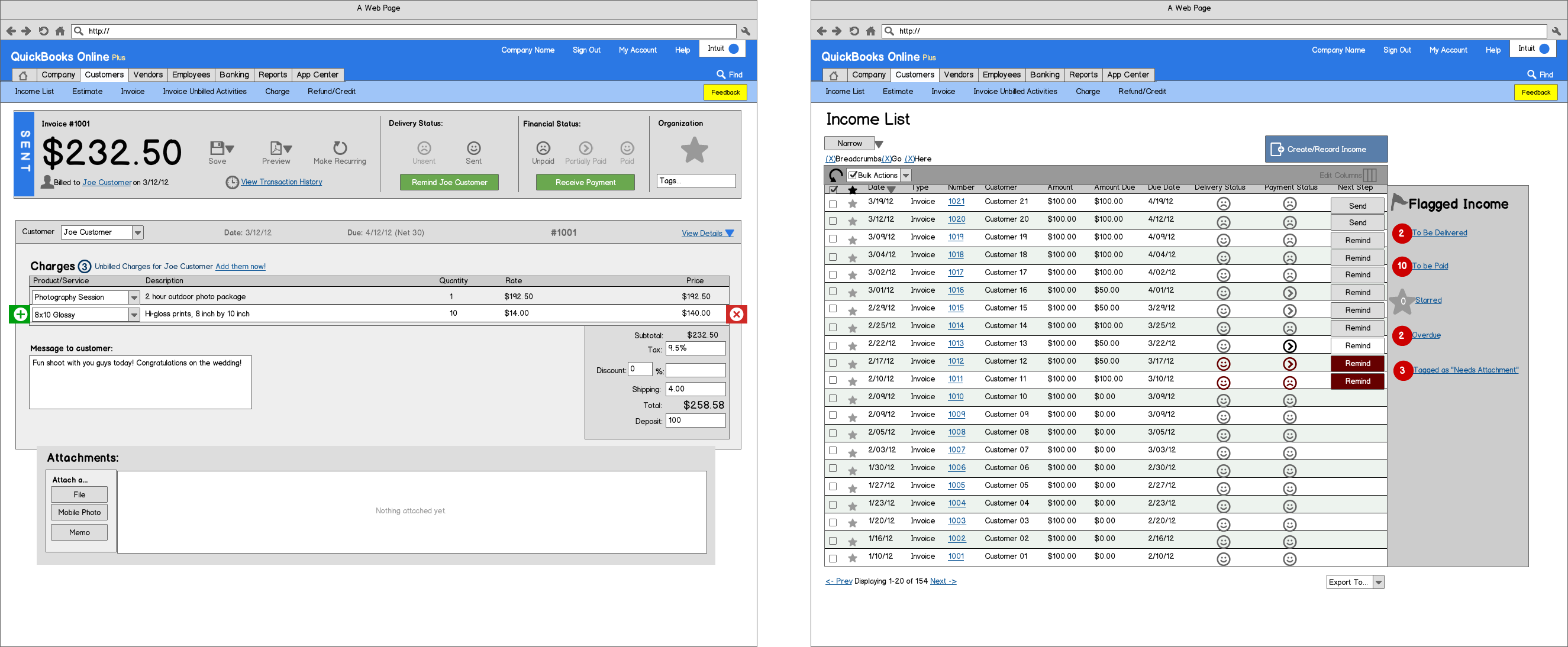1568x647 pixels.
Task: Click the browser back arrow in left window
Action: point(11,31)
